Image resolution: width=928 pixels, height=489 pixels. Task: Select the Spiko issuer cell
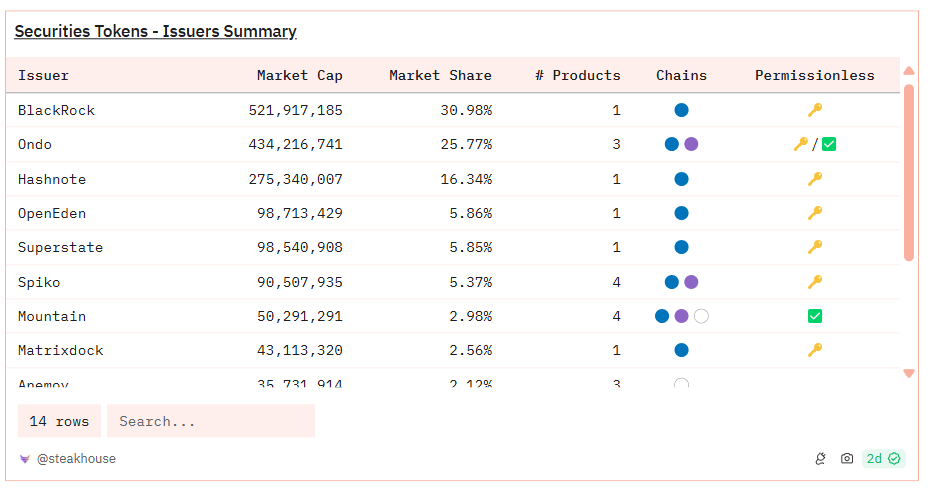[x=39, y=282]
